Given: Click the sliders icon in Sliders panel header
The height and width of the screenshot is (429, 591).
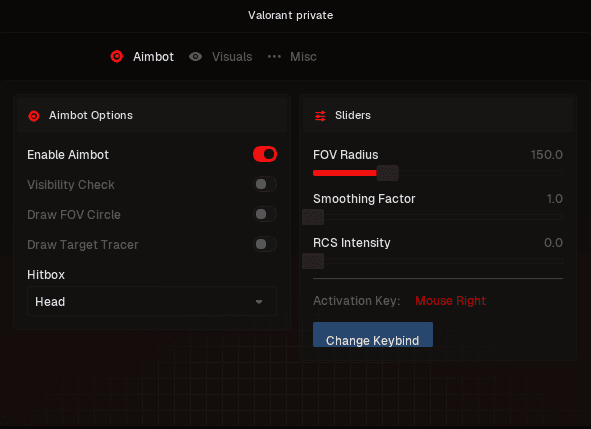Looking at the screenshot, I should click(x=320, y=116).
